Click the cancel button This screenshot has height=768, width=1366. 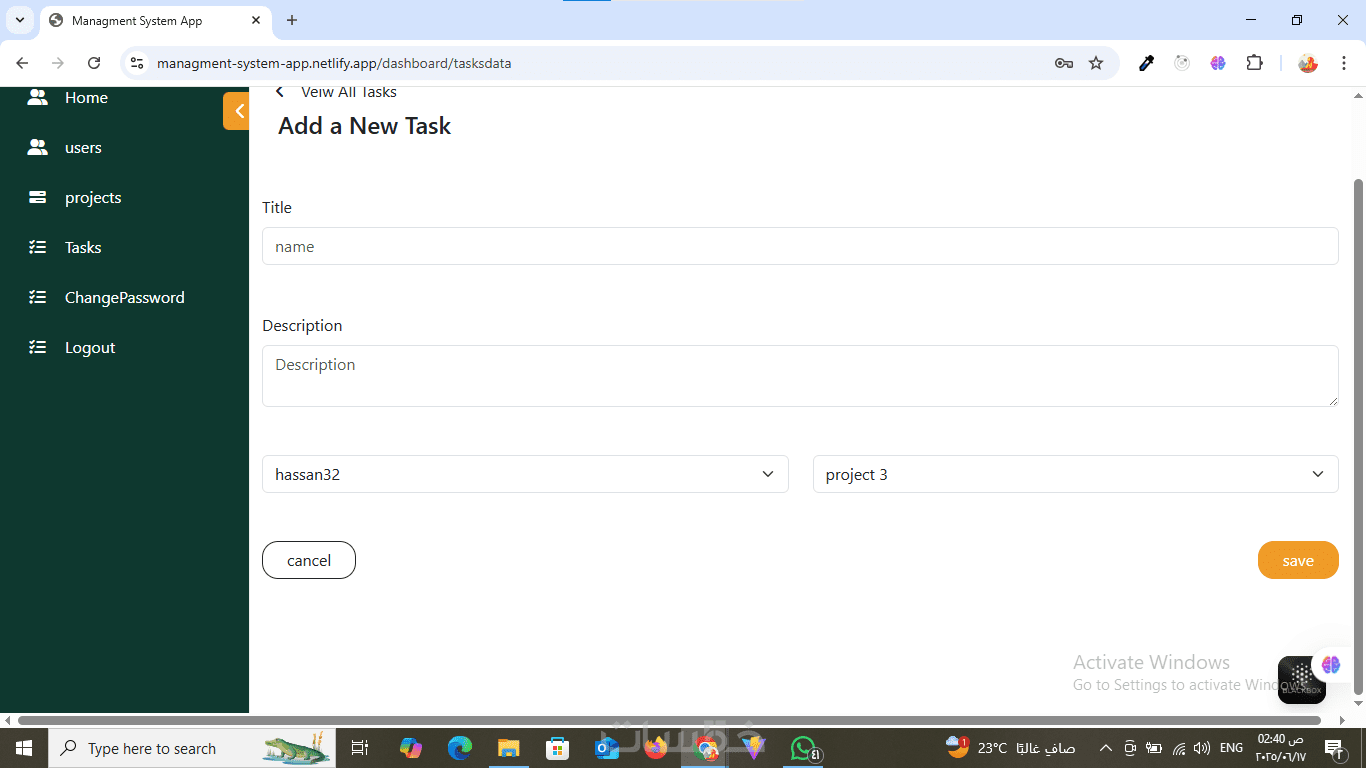[309, 560]
